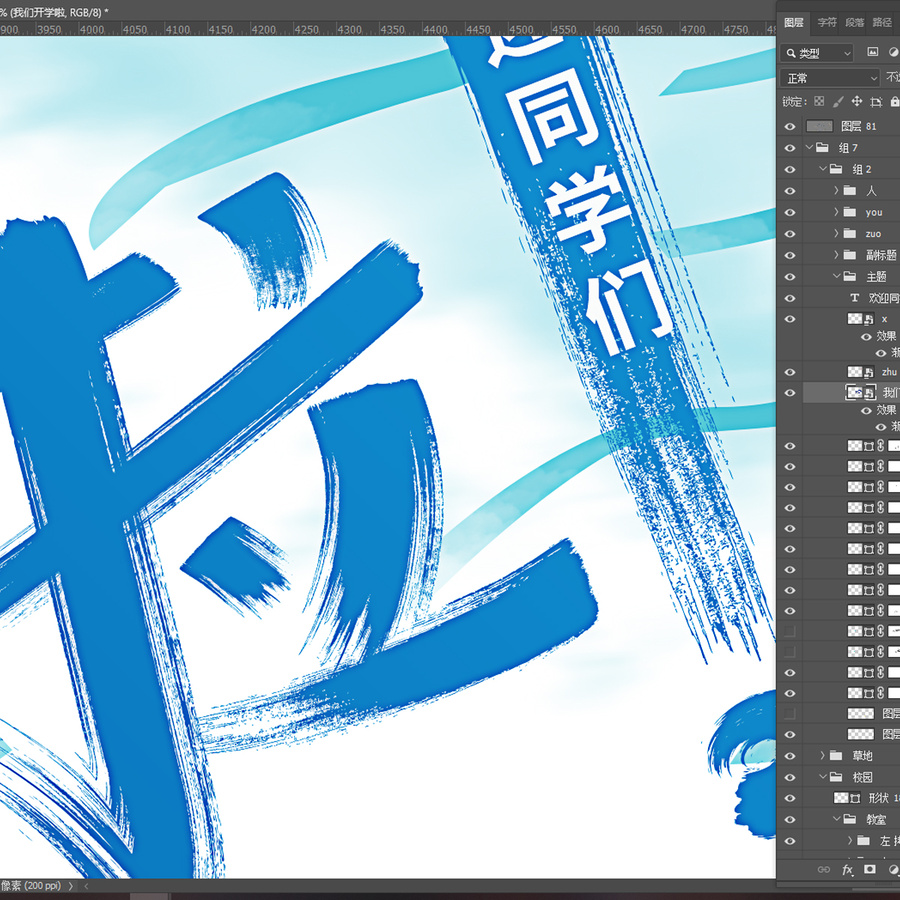The width and height of the screenshot is (900, 900).
Task: Click the folder icon of 校园 group
Action: 836,777
